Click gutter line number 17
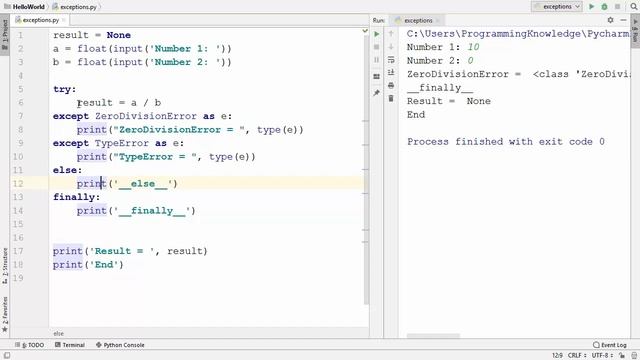 [18, 251]
